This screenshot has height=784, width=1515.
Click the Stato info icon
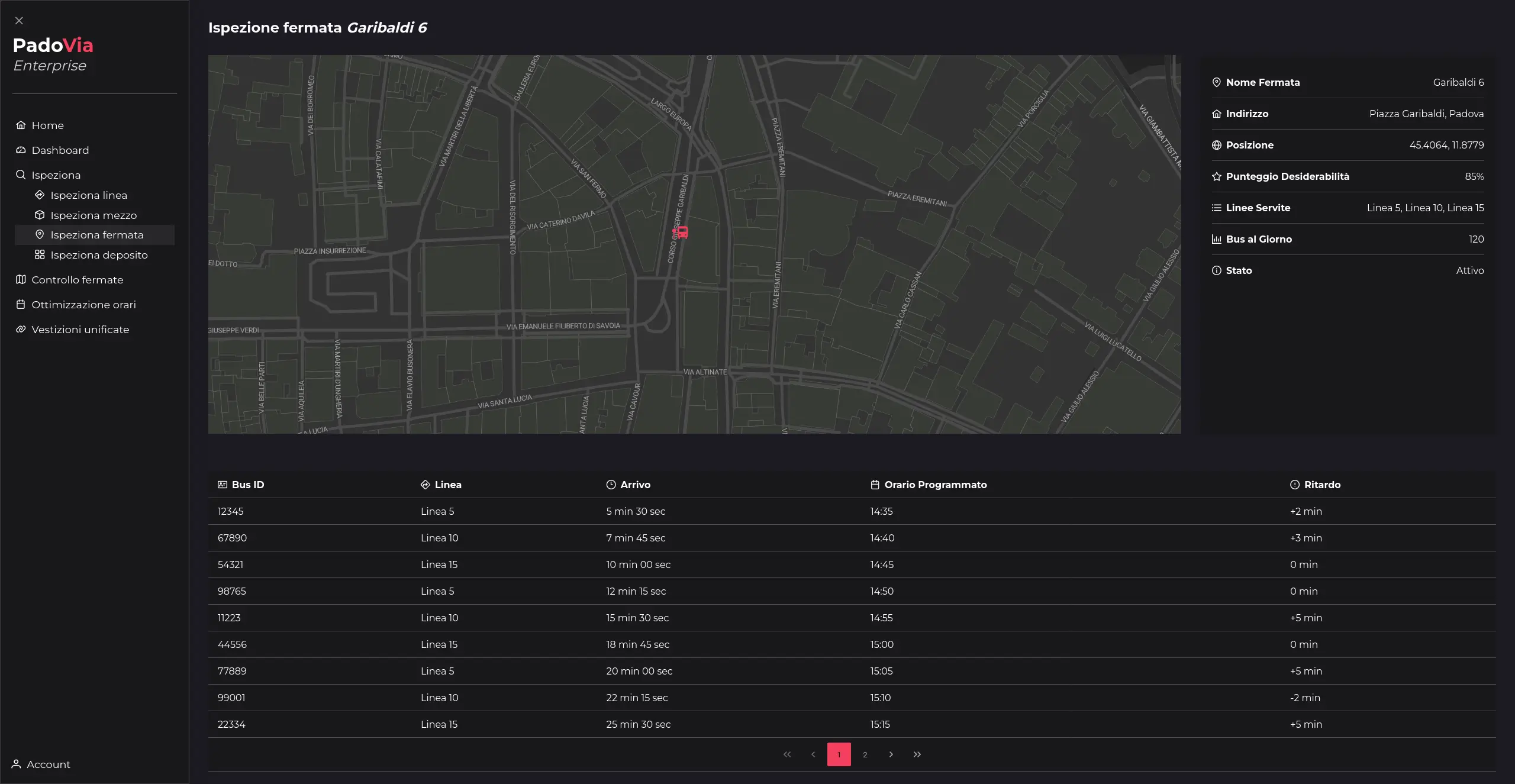[1217, 270]
